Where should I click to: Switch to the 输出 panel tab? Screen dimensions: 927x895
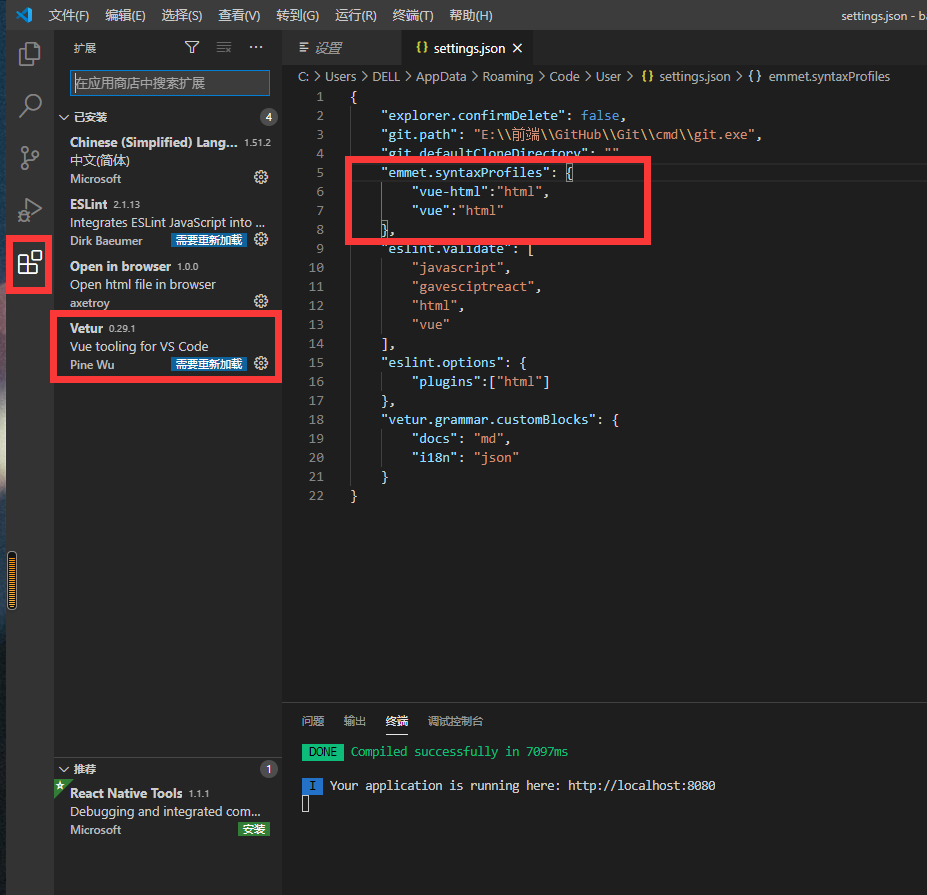(355, 721)
